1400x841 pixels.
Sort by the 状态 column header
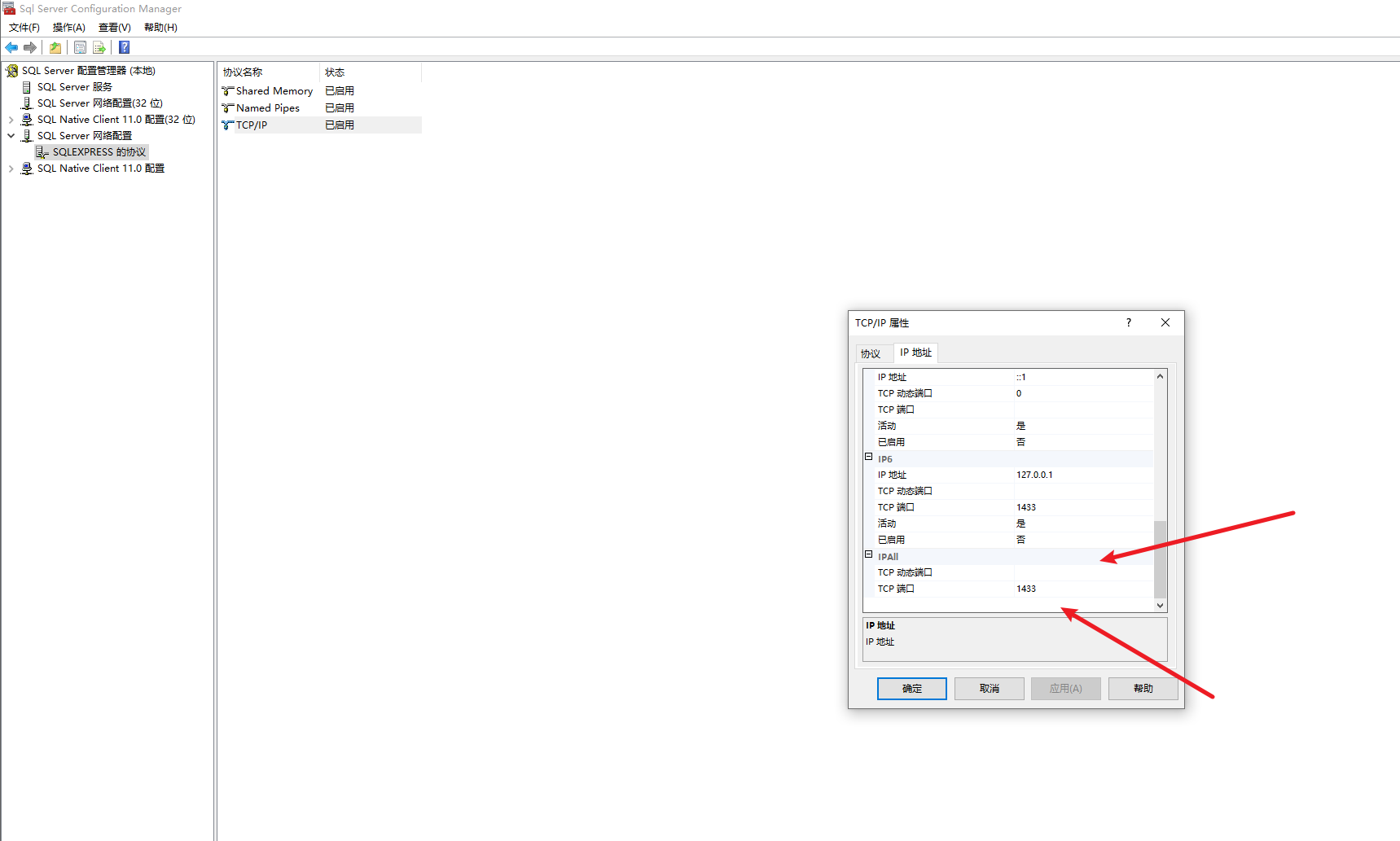371,72
